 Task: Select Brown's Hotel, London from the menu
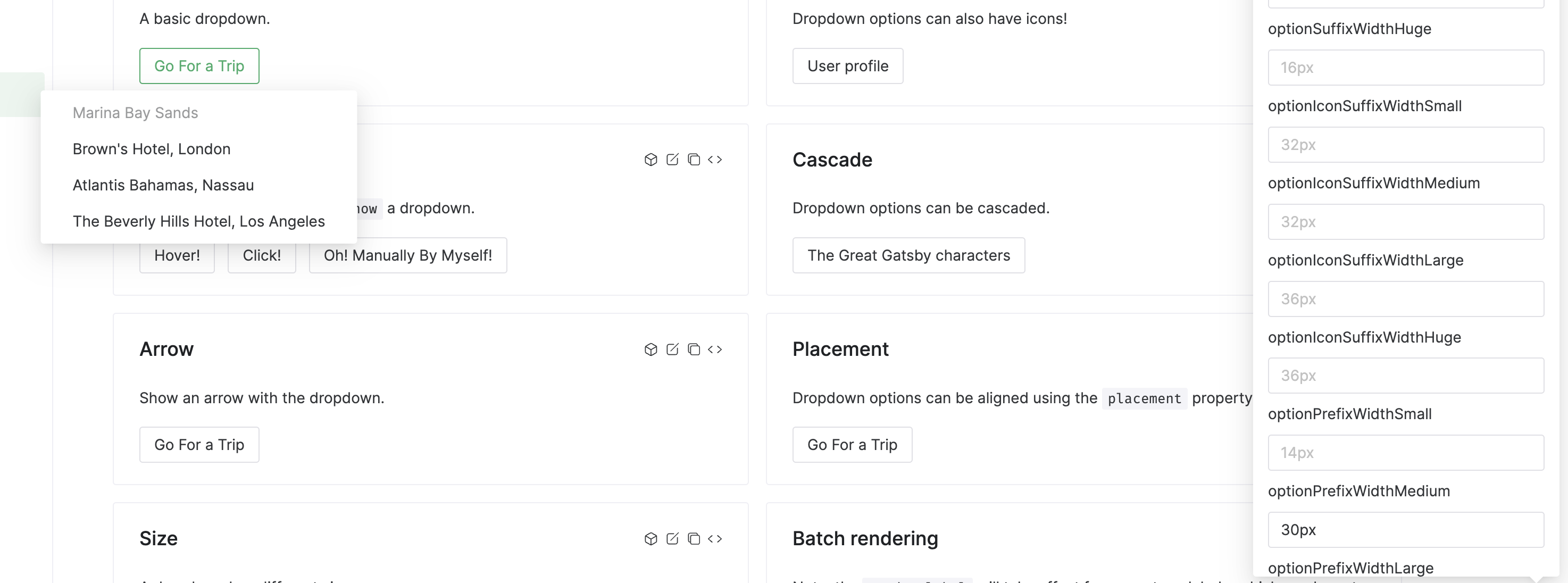(x=152, y=148)
